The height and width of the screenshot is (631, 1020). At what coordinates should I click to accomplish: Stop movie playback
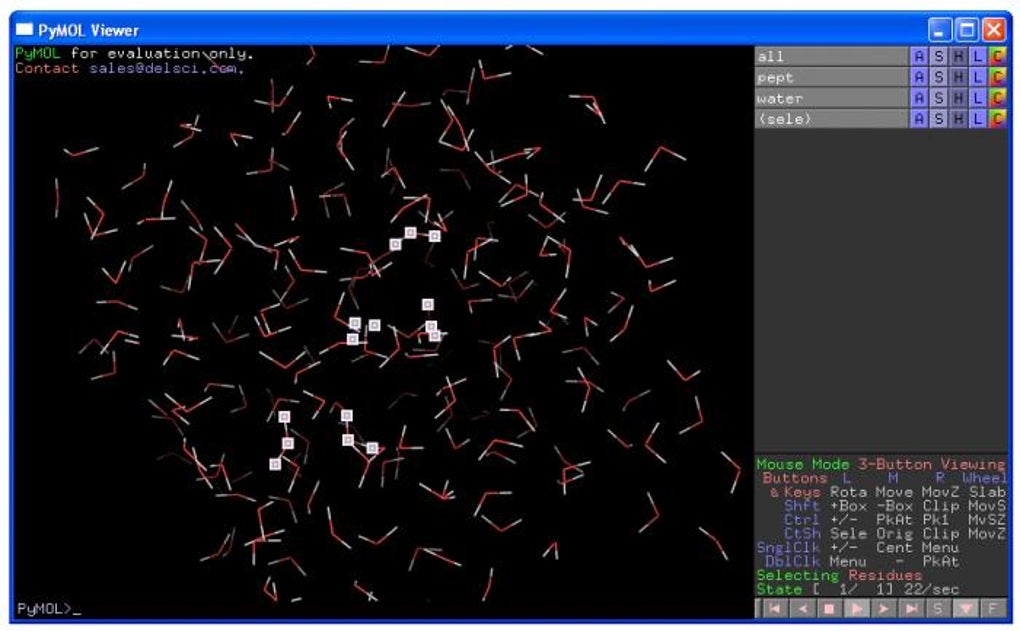point(829,609)
